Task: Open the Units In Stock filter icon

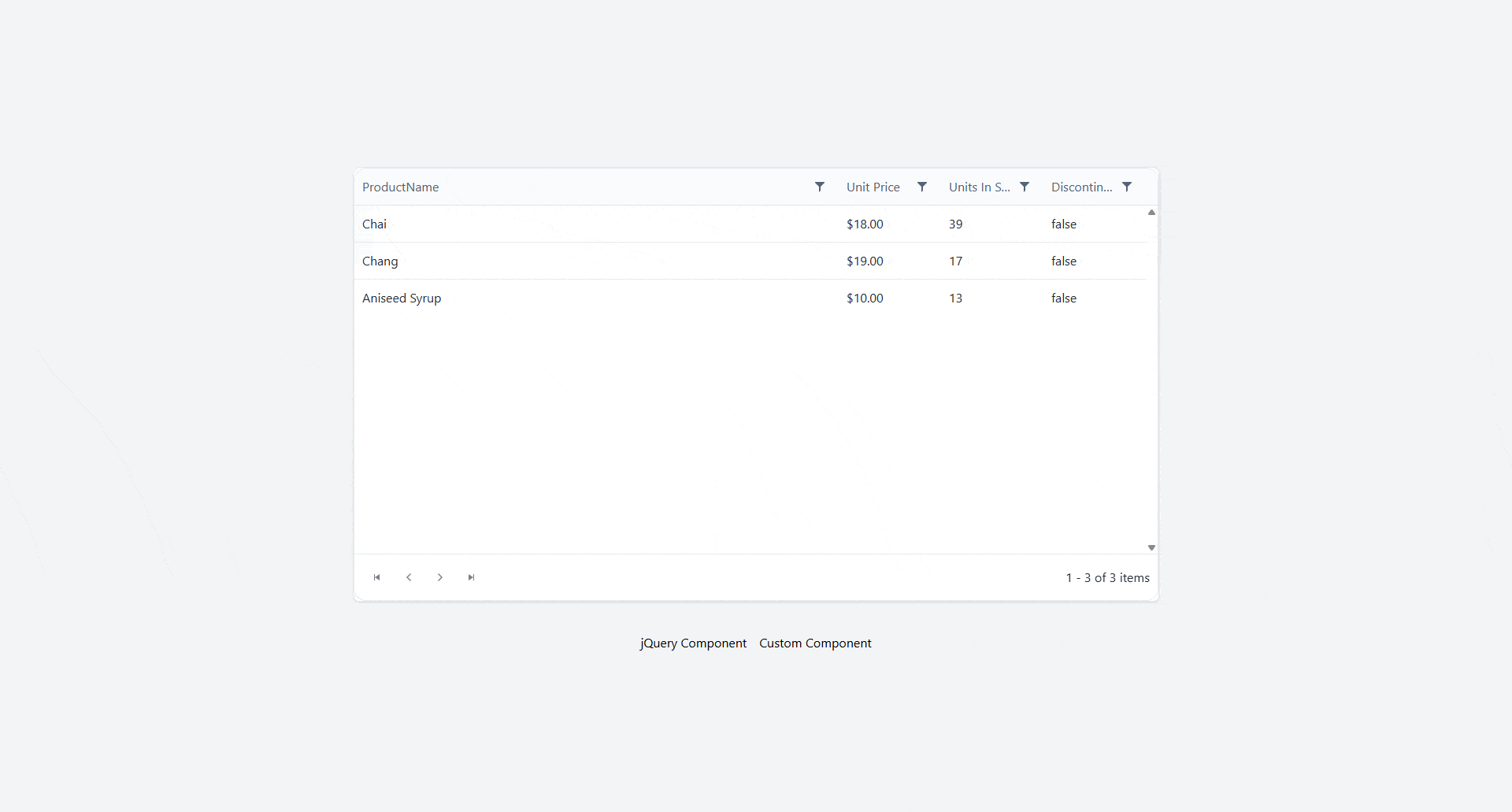Action: pyautogui.click(x=1024, y=187)
